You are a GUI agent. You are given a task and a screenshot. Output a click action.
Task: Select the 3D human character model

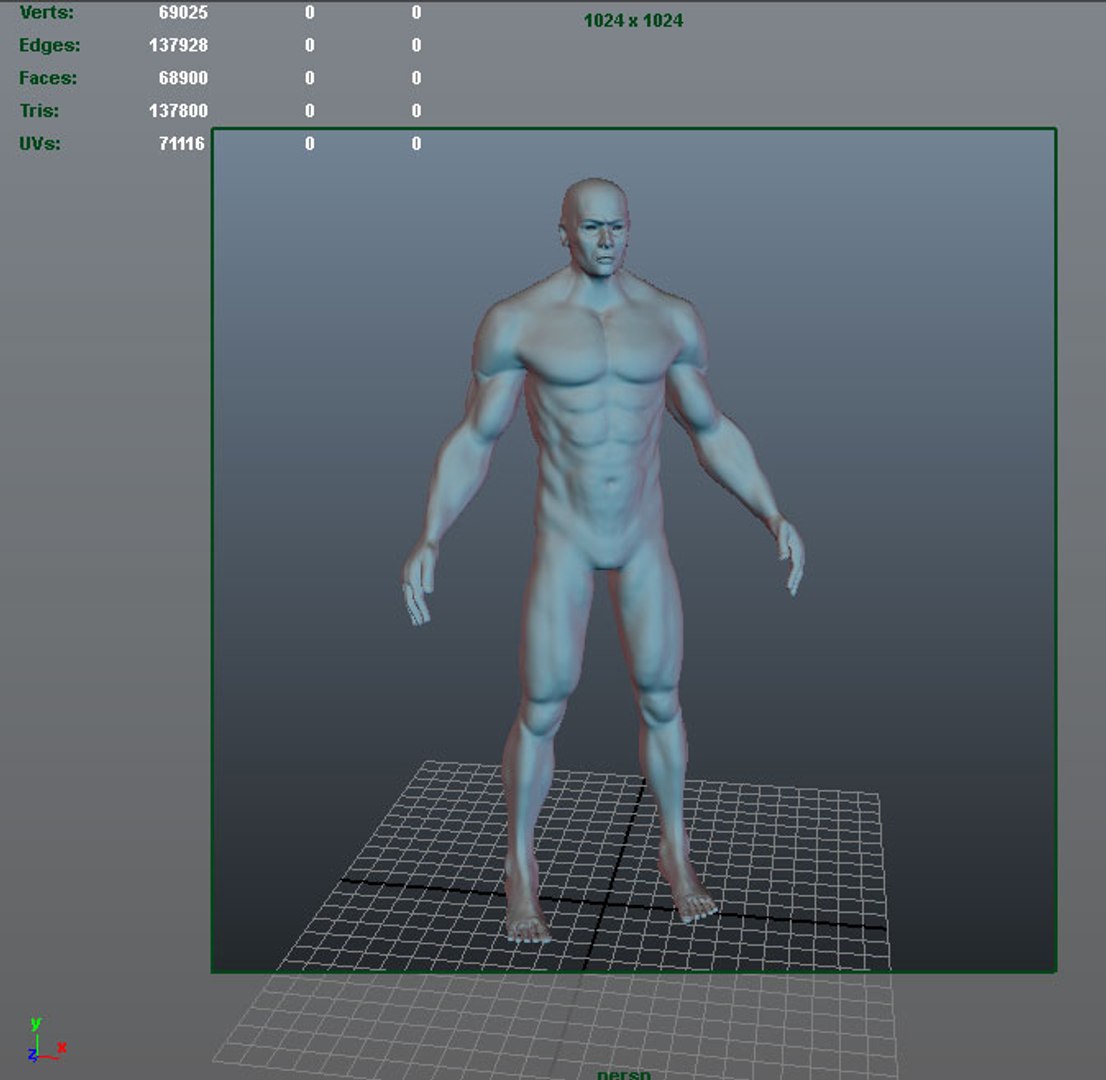(603, 559)
